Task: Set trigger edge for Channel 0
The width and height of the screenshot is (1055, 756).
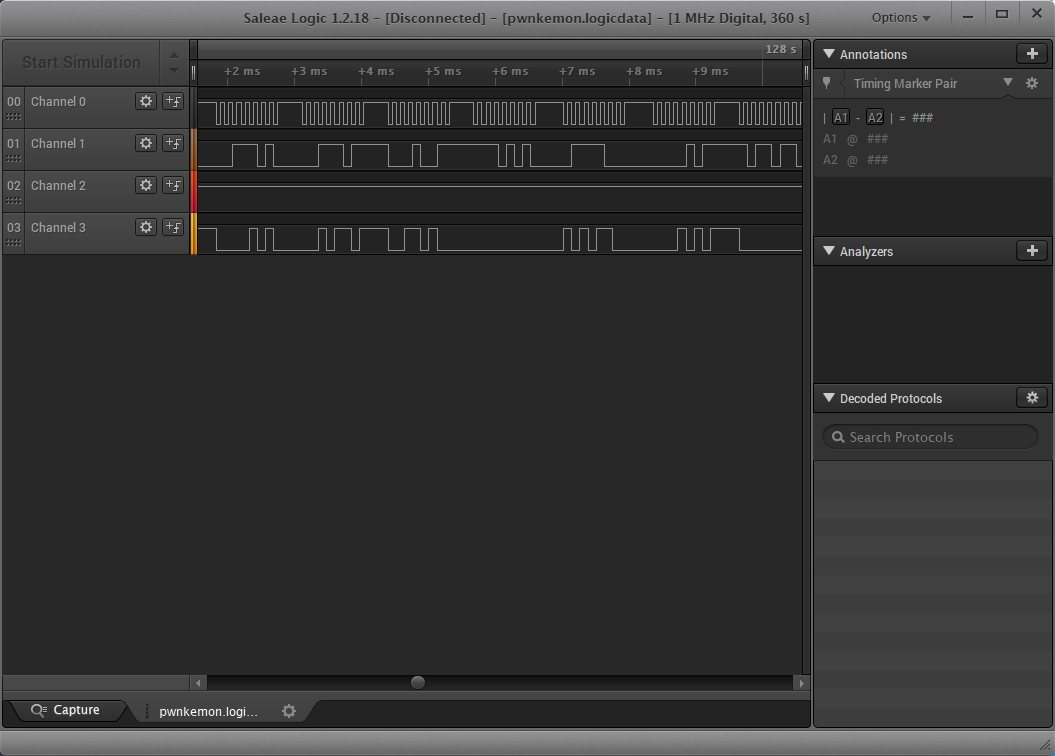Action: pyautogui.click(x=173, y=101)
